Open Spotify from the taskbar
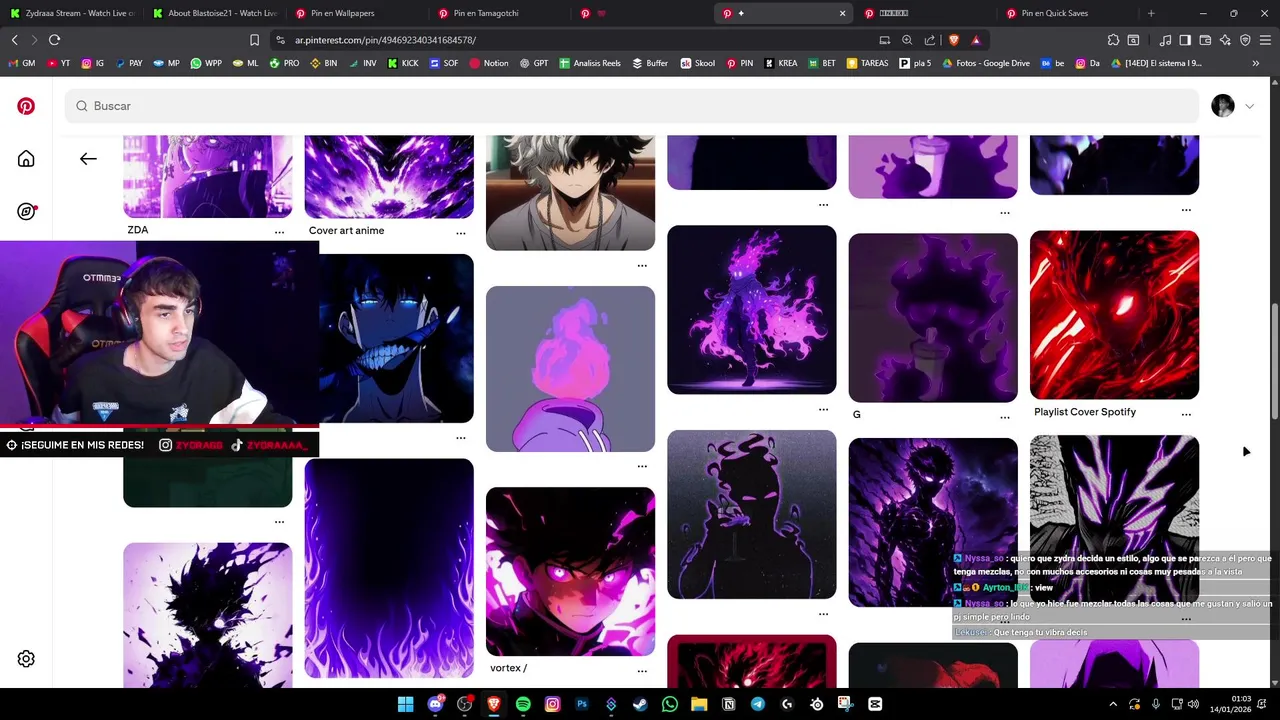Screen dimensions: 1280x720 523,704
